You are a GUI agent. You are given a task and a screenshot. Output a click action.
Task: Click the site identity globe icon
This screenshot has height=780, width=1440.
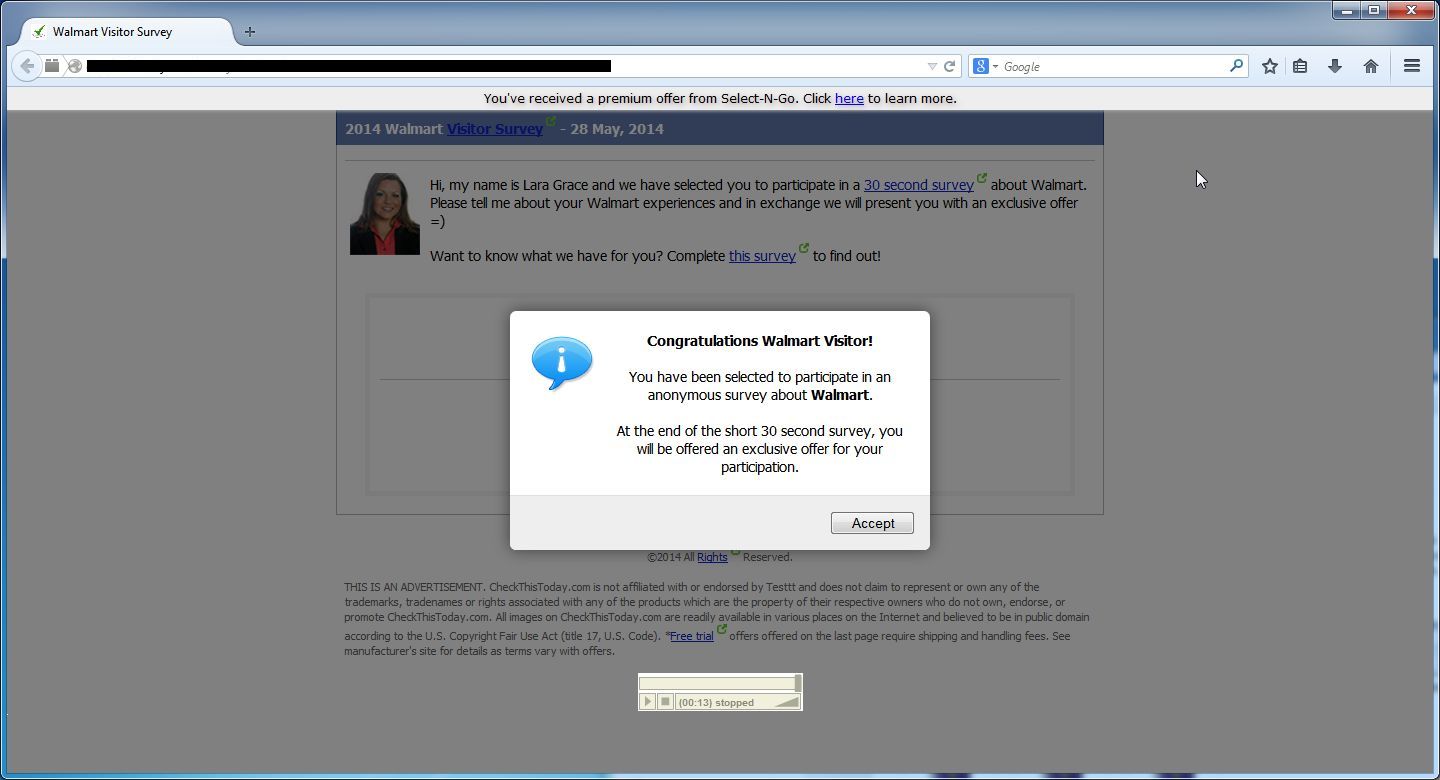[x=74, y=66]
